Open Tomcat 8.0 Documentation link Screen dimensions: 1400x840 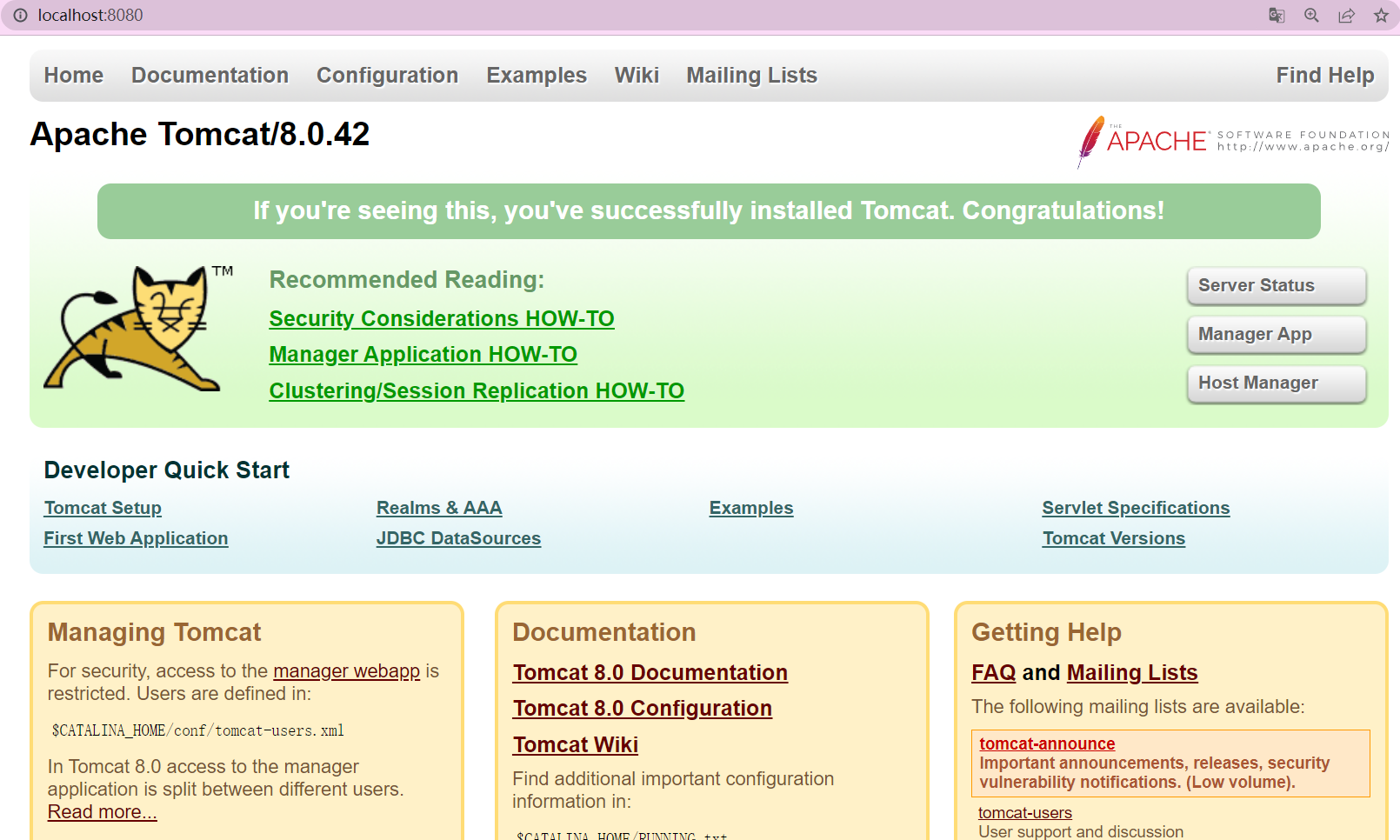650,673
